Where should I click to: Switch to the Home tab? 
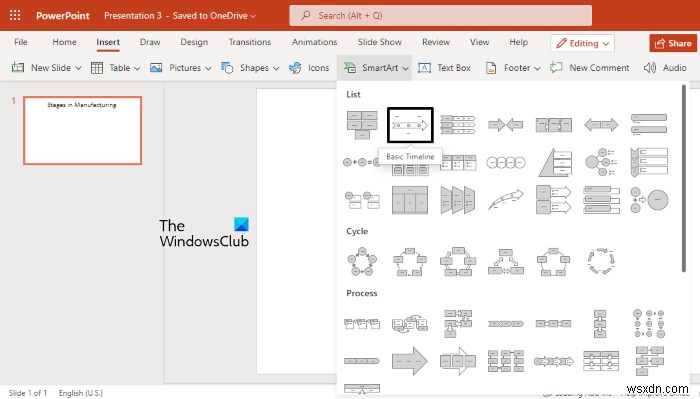[64, 42]
